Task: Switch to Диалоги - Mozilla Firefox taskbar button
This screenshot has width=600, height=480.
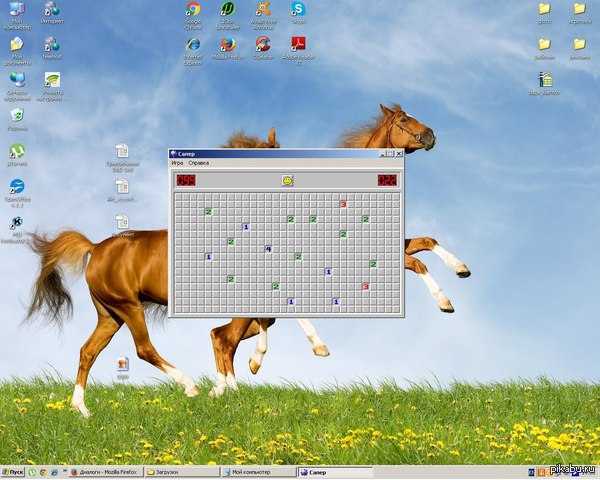Action: (104, 471)
